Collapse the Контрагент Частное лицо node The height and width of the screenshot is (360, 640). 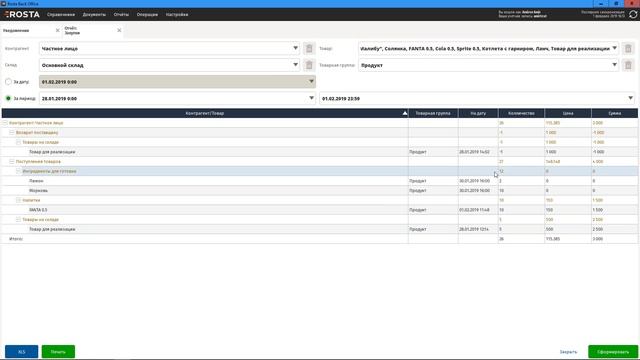pos(5,123)
